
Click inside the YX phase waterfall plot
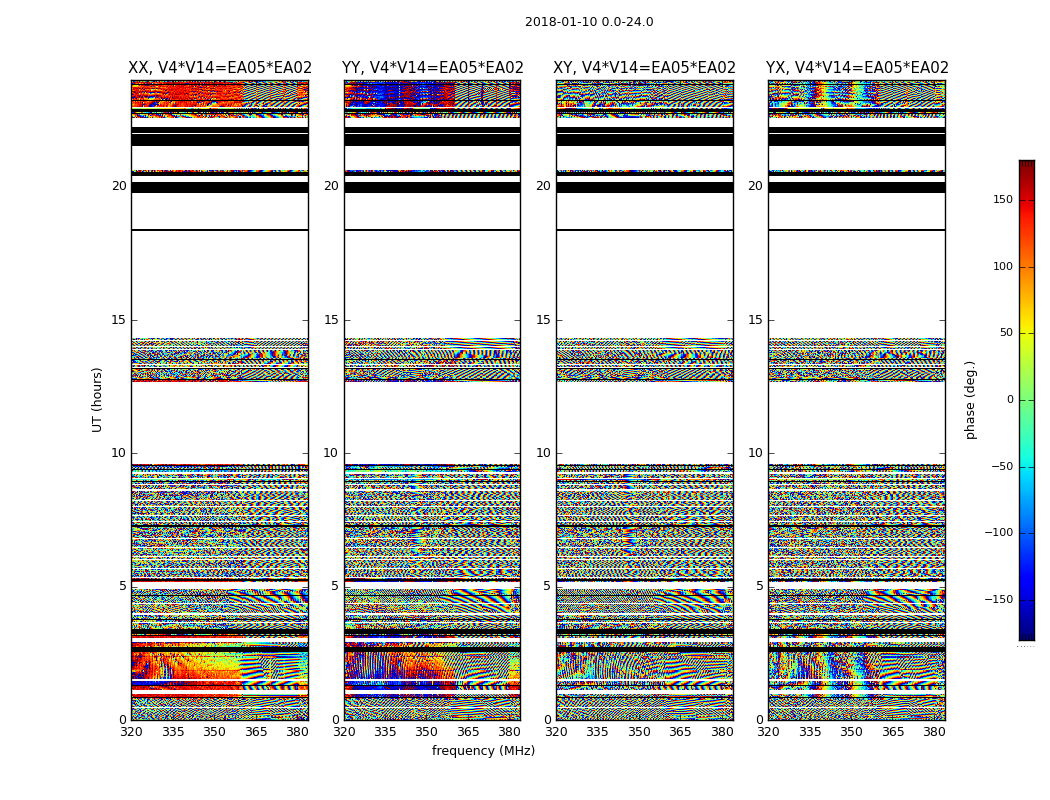857,400
